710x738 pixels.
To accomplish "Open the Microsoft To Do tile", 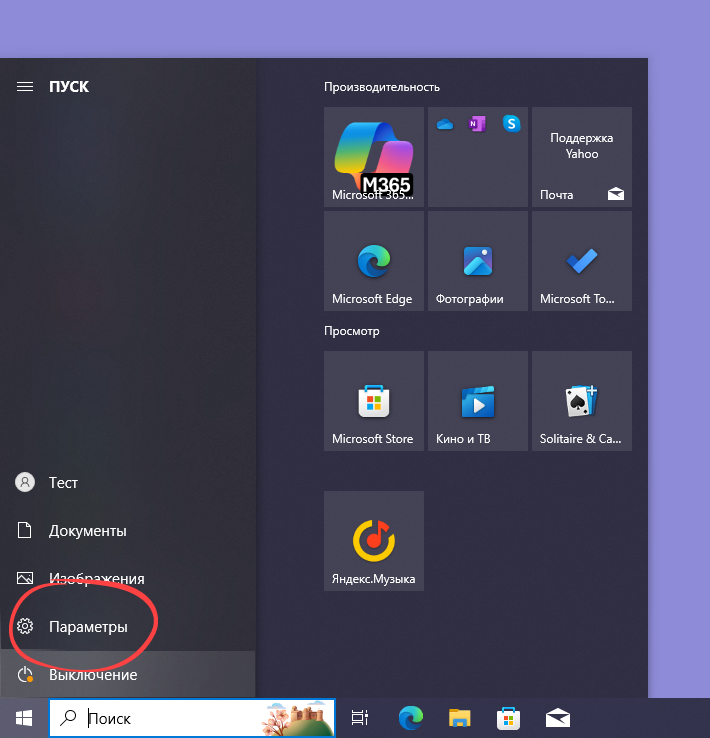I will [x=582, y=261].
